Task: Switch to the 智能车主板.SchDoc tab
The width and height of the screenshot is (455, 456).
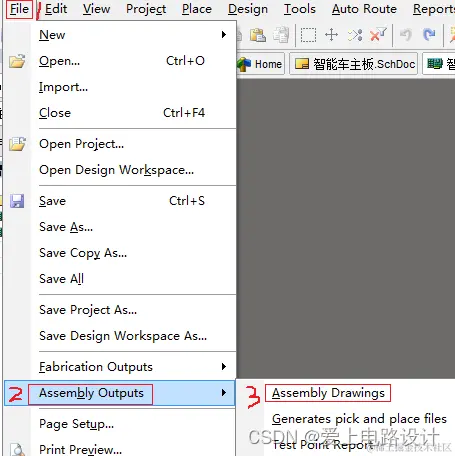Action: (354, 64)
